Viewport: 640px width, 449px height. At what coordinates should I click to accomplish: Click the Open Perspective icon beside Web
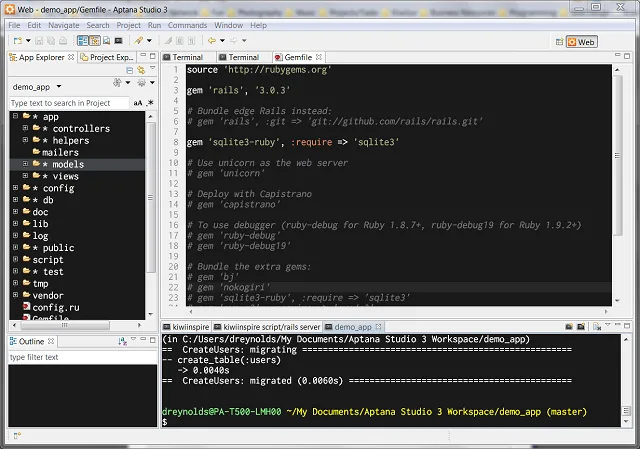[x=559, y=42]
